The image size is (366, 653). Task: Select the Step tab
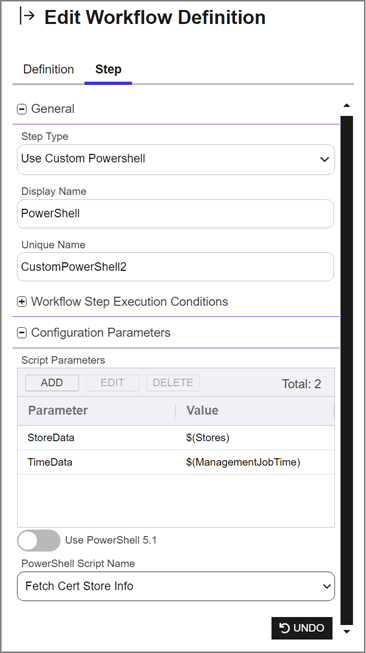coord(108,69)
